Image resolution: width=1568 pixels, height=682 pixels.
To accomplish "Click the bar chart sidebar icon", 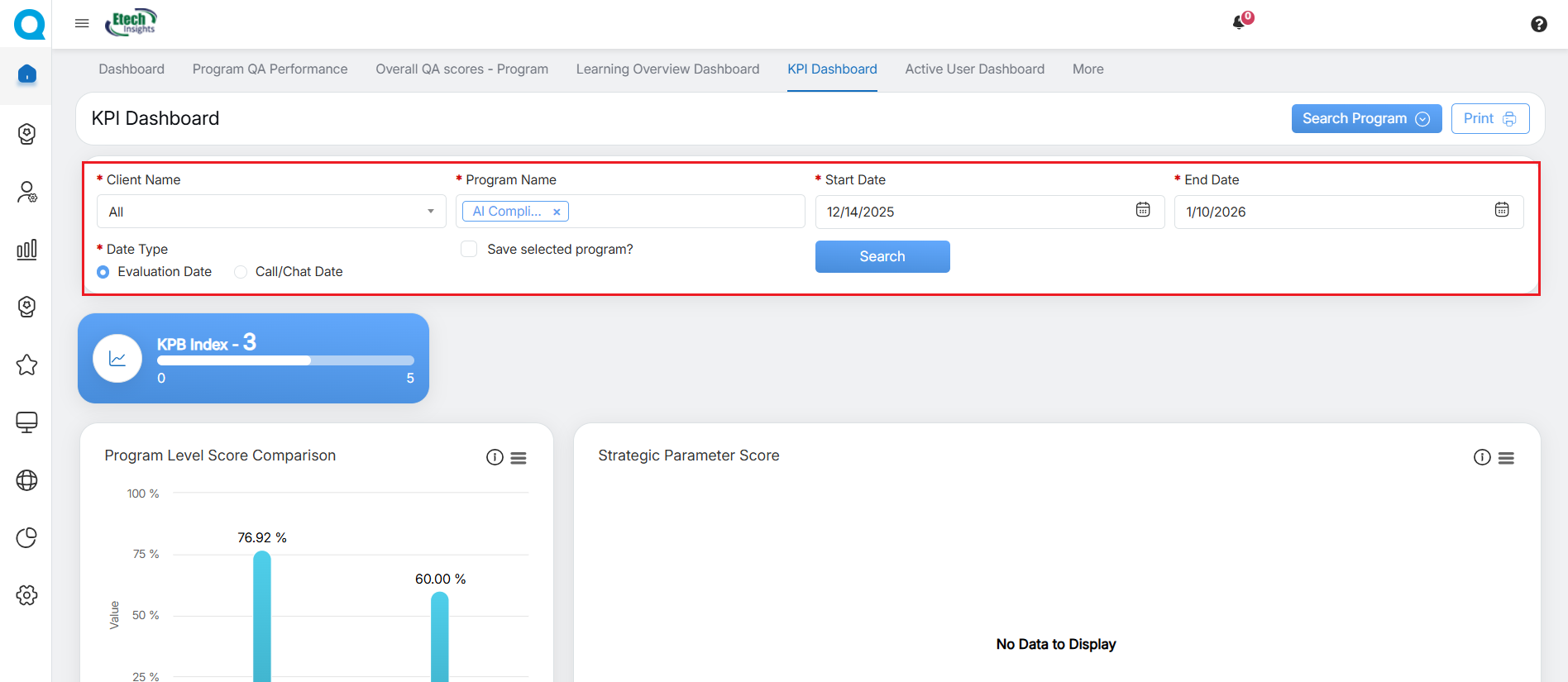I will [x=26, y=249].
